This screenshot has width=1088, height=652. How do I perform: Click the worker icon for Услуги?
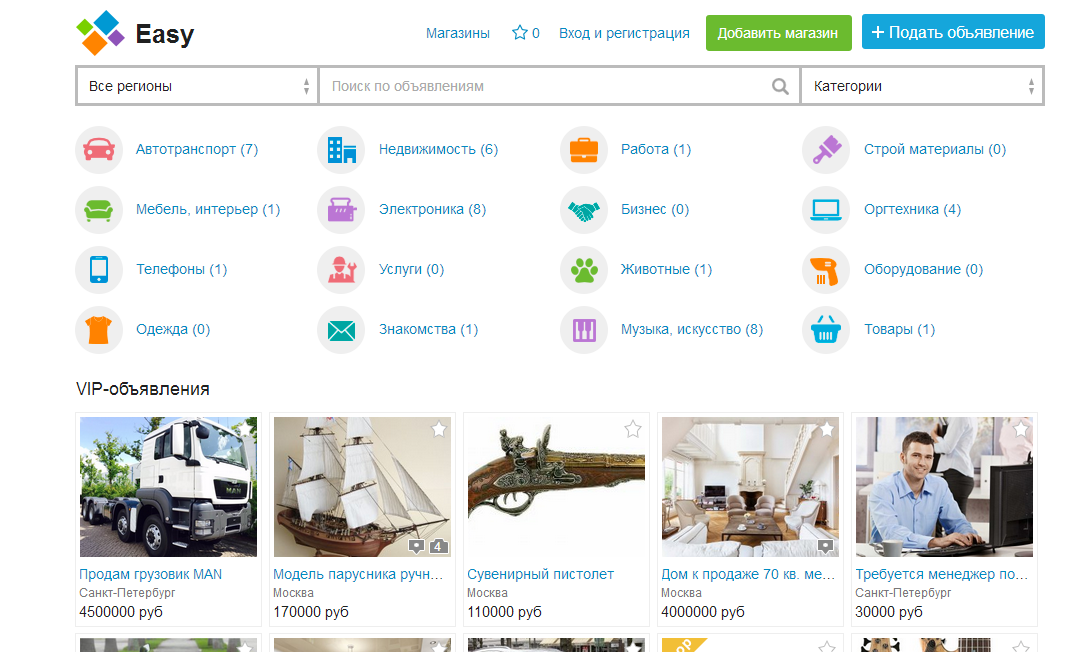tap(341, 269)
